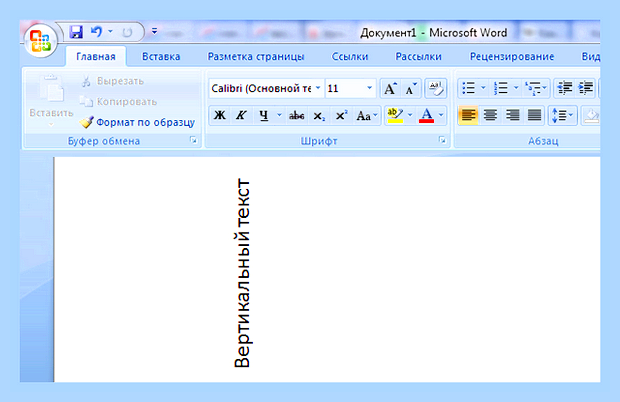This screenshot has height=402, width=620.
Task: Activate Формат по образцу painter
Action: pos(137,122)
